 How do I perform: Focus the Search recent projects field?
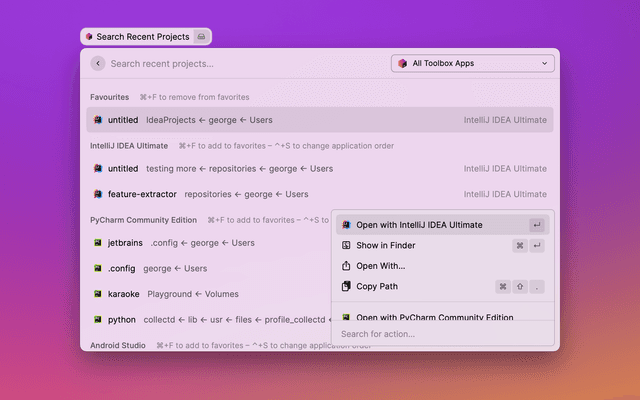click(240, 63)
